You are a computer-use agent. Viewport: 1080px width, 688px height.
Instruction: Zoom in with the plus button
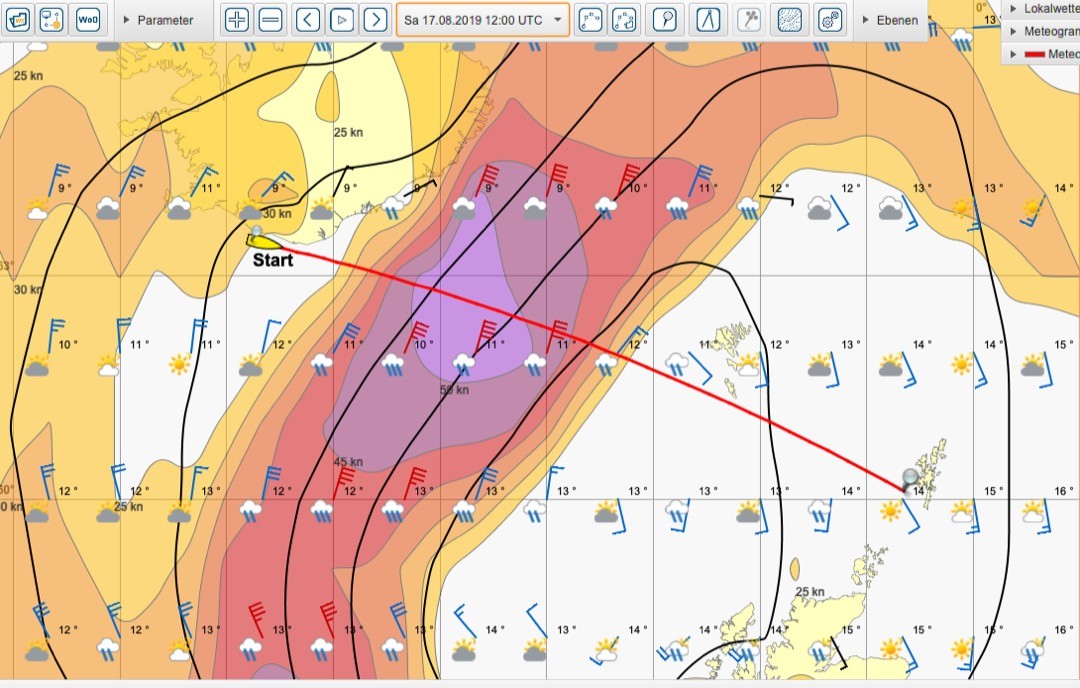tap(237, 19)
